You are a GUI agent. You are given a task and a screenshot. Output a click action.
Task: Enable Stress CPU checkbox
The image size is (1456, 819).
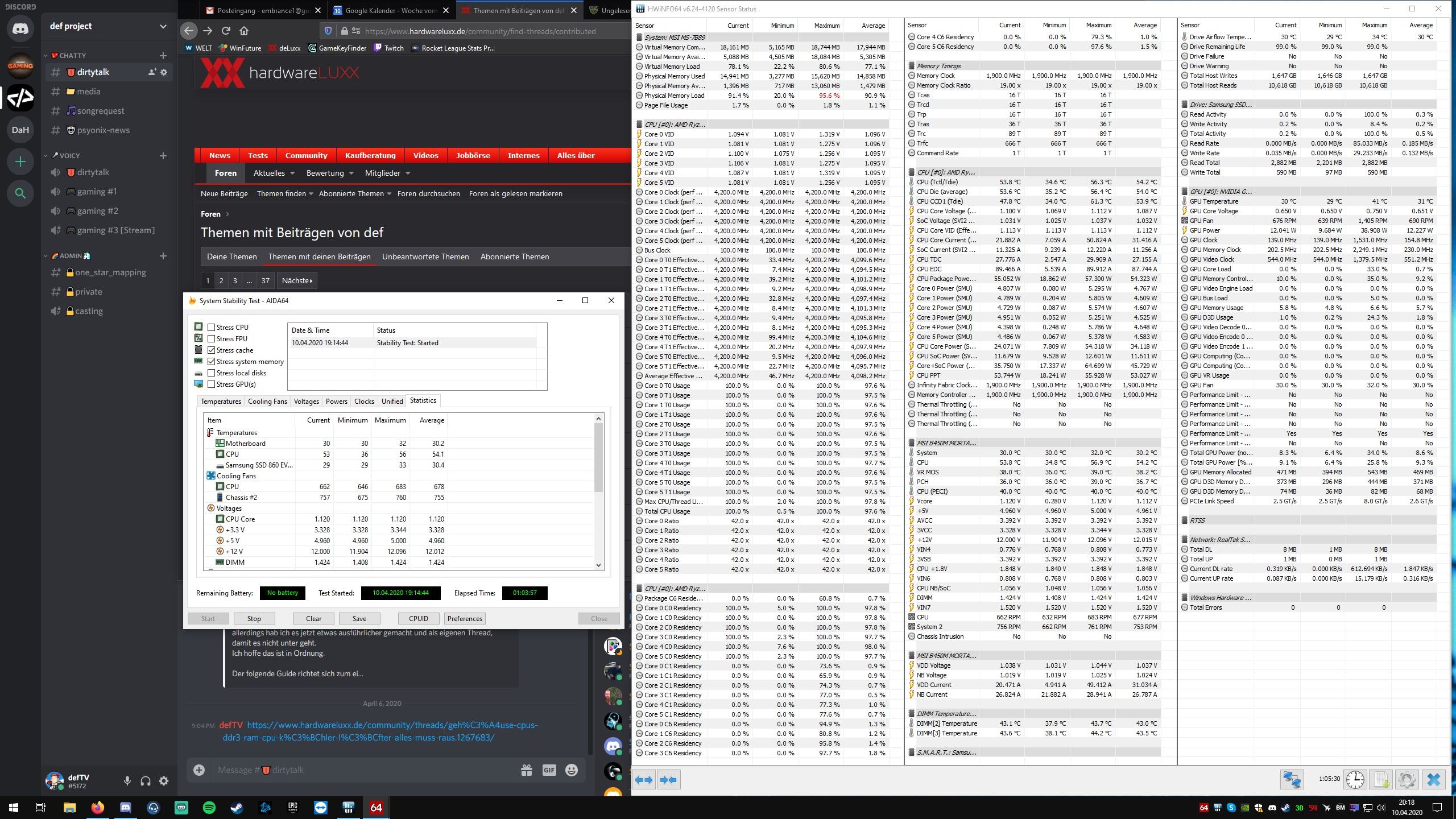pos(212,328)
